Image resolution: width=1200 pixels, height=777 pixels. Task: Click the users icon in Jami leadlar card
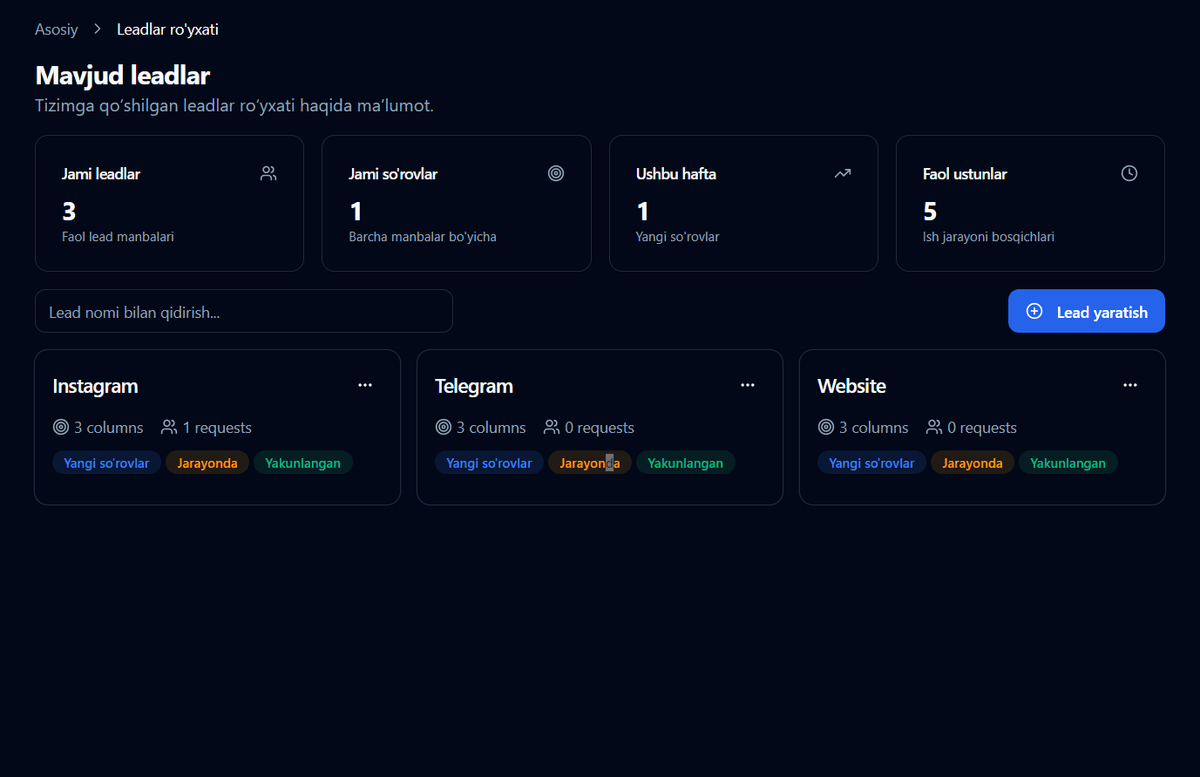[x=268, y=173]
